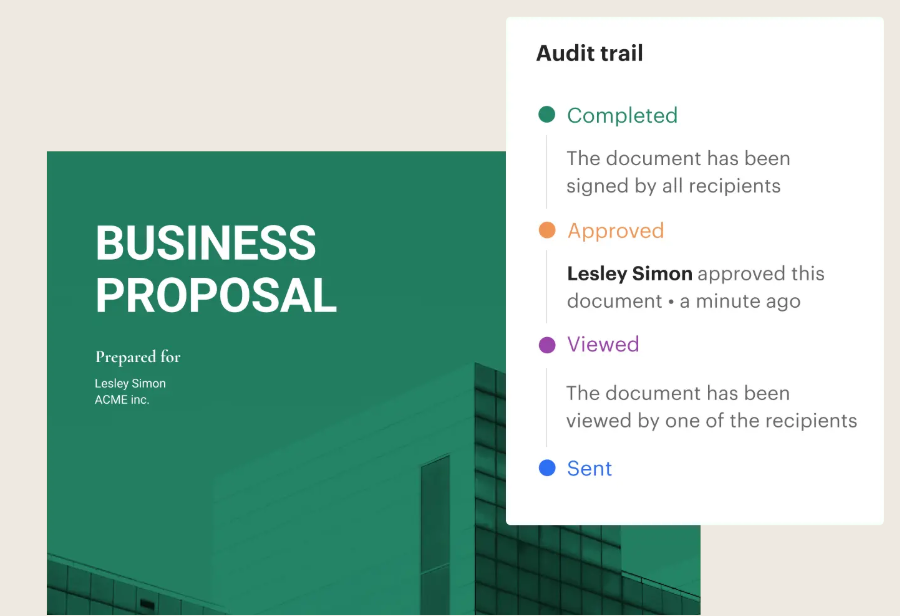
Task: Open the Viewed audit entry label
Action: pos(602,345)
